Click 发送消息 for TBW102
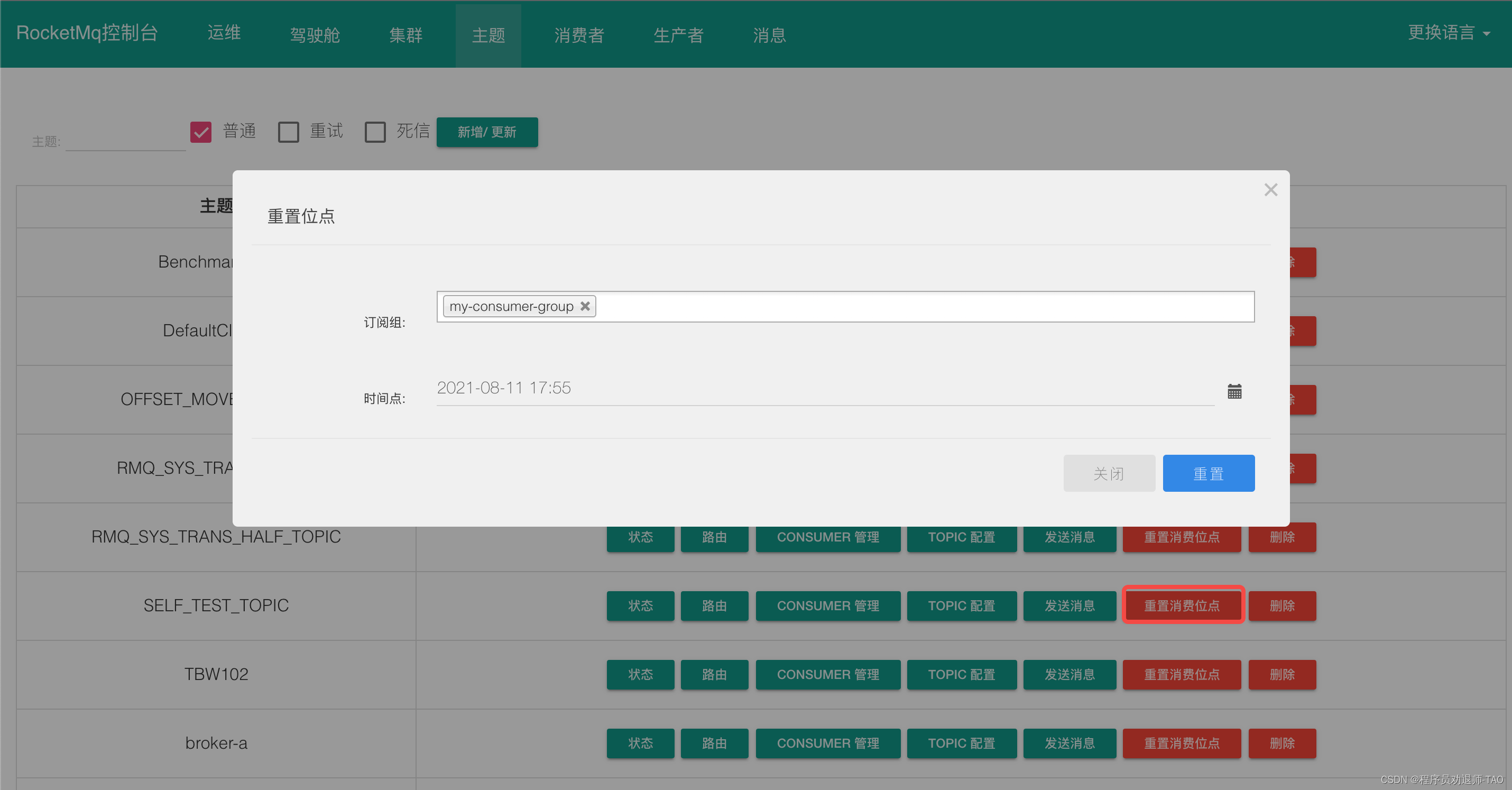Screen dimensions: 1512x790 1070,674
